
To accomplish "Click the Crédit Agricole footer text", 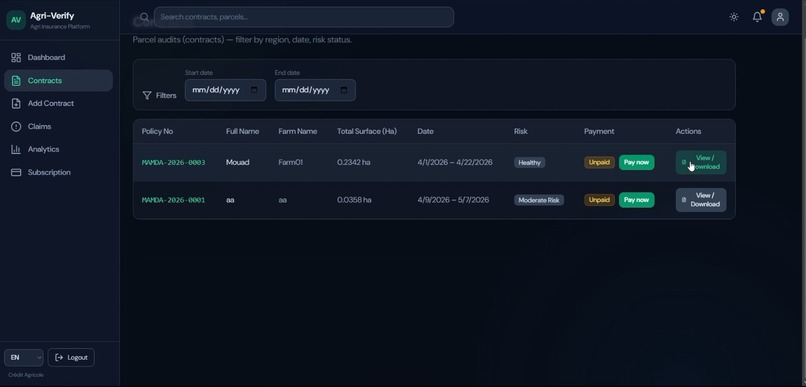I will click(x=26, y=375).
